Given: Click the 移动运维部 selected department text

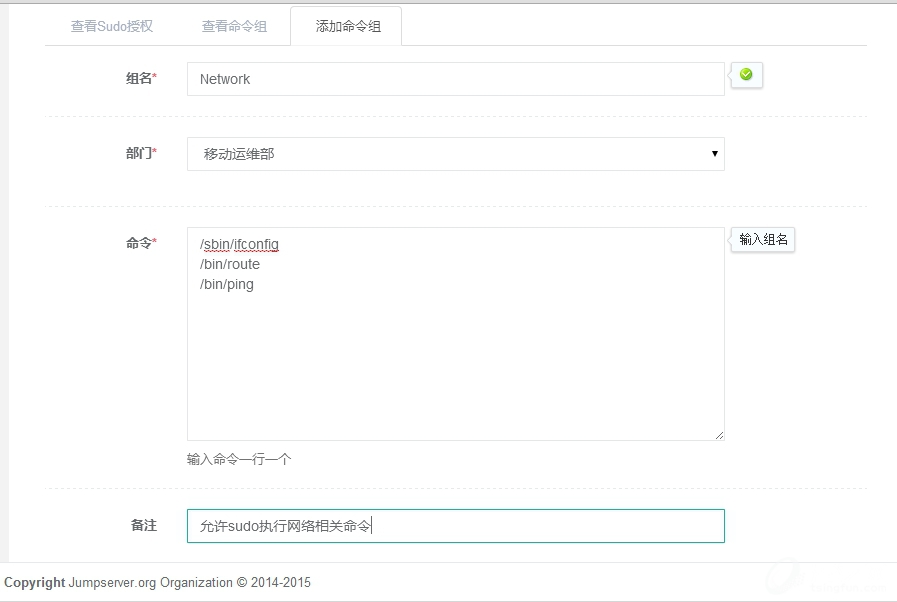Looking at the screenshot, I should point(239,155).
